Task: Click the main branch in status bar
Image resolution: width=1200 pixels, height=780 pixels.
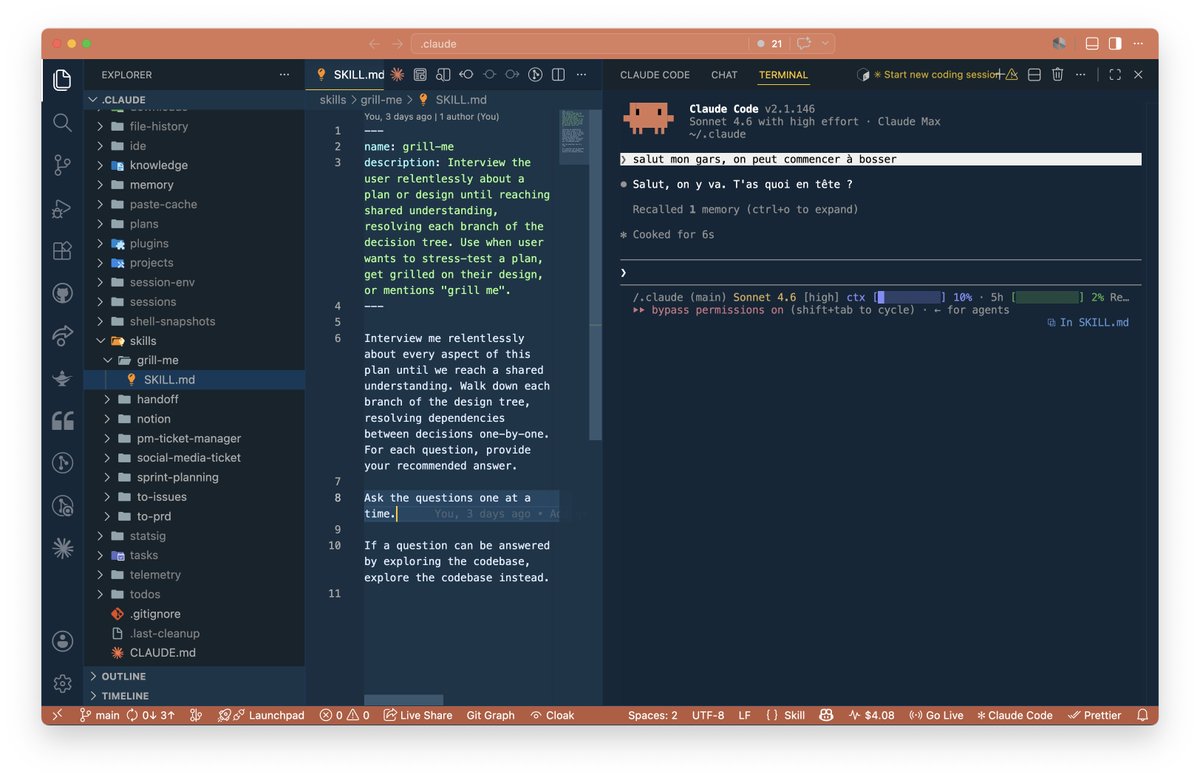Action: [99, 715]
